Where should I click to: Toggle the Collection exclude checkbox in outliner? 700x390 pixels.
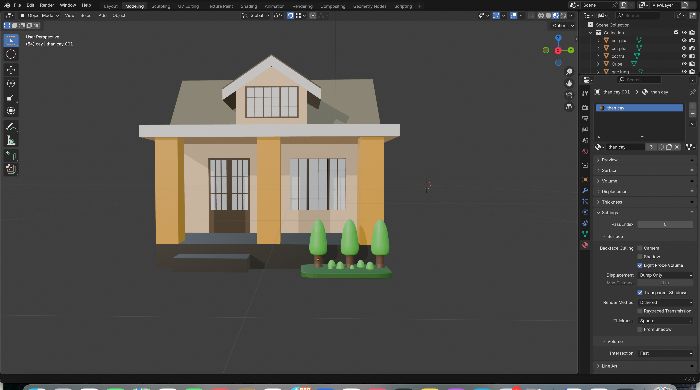pos(676,33)
